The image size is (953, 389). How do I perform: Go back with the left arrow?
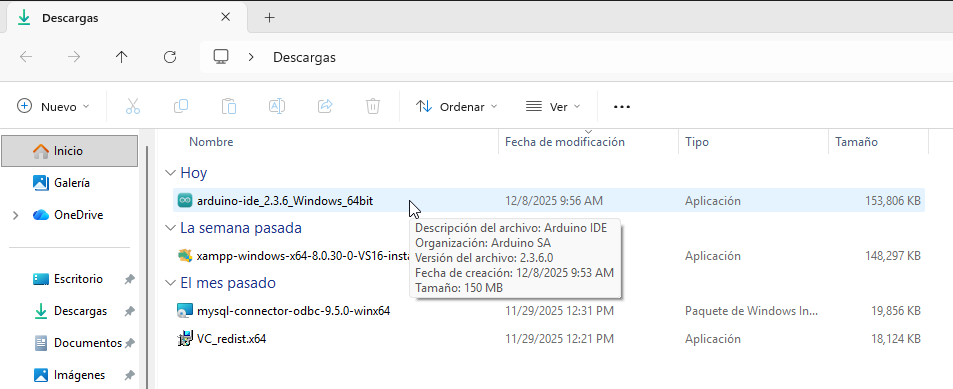pos(26,57)
